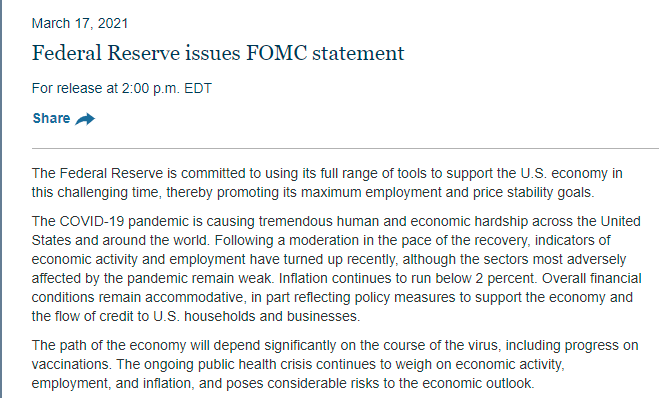Click the release time 2:00 p.m. EDT line

point(122,88)
